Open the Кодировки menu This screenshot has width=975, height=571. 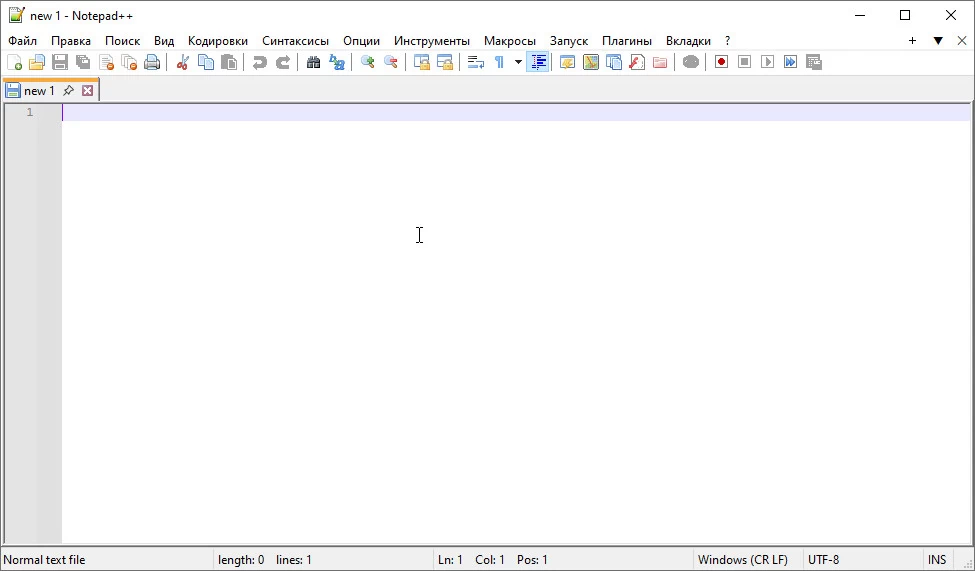pyautogui.click(x=217, y=41)
